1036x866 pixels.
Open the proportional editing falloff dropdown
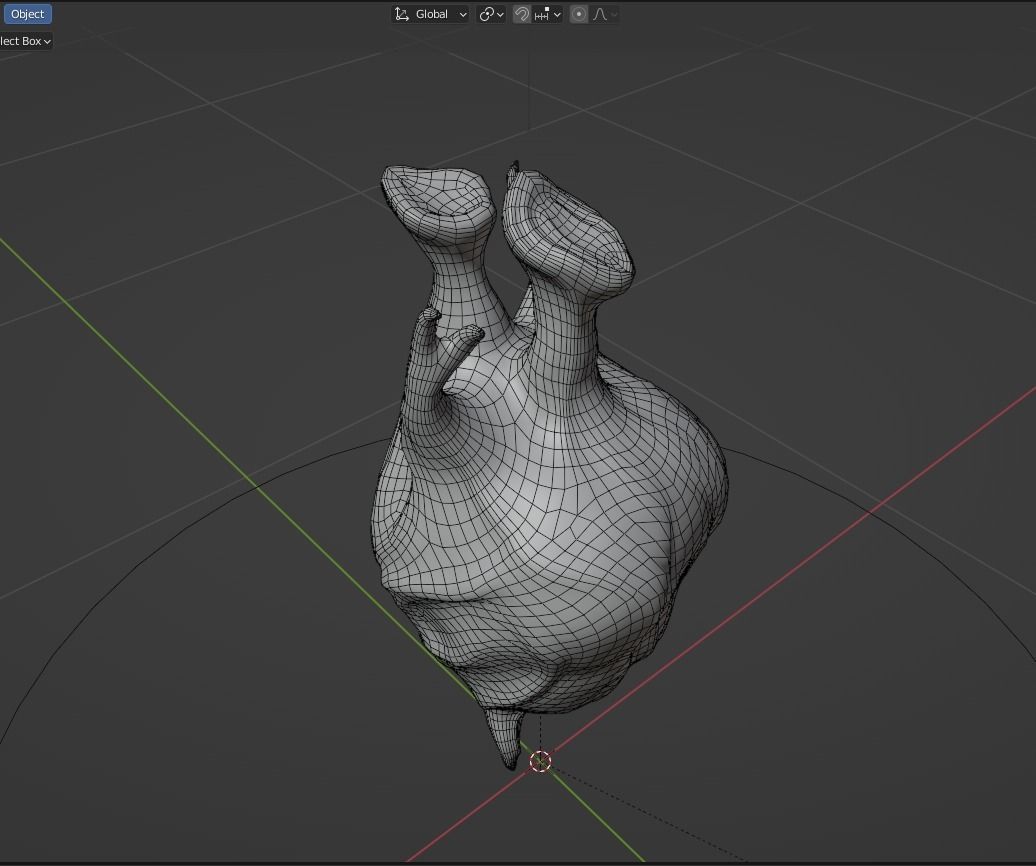(x=605, y=14)
